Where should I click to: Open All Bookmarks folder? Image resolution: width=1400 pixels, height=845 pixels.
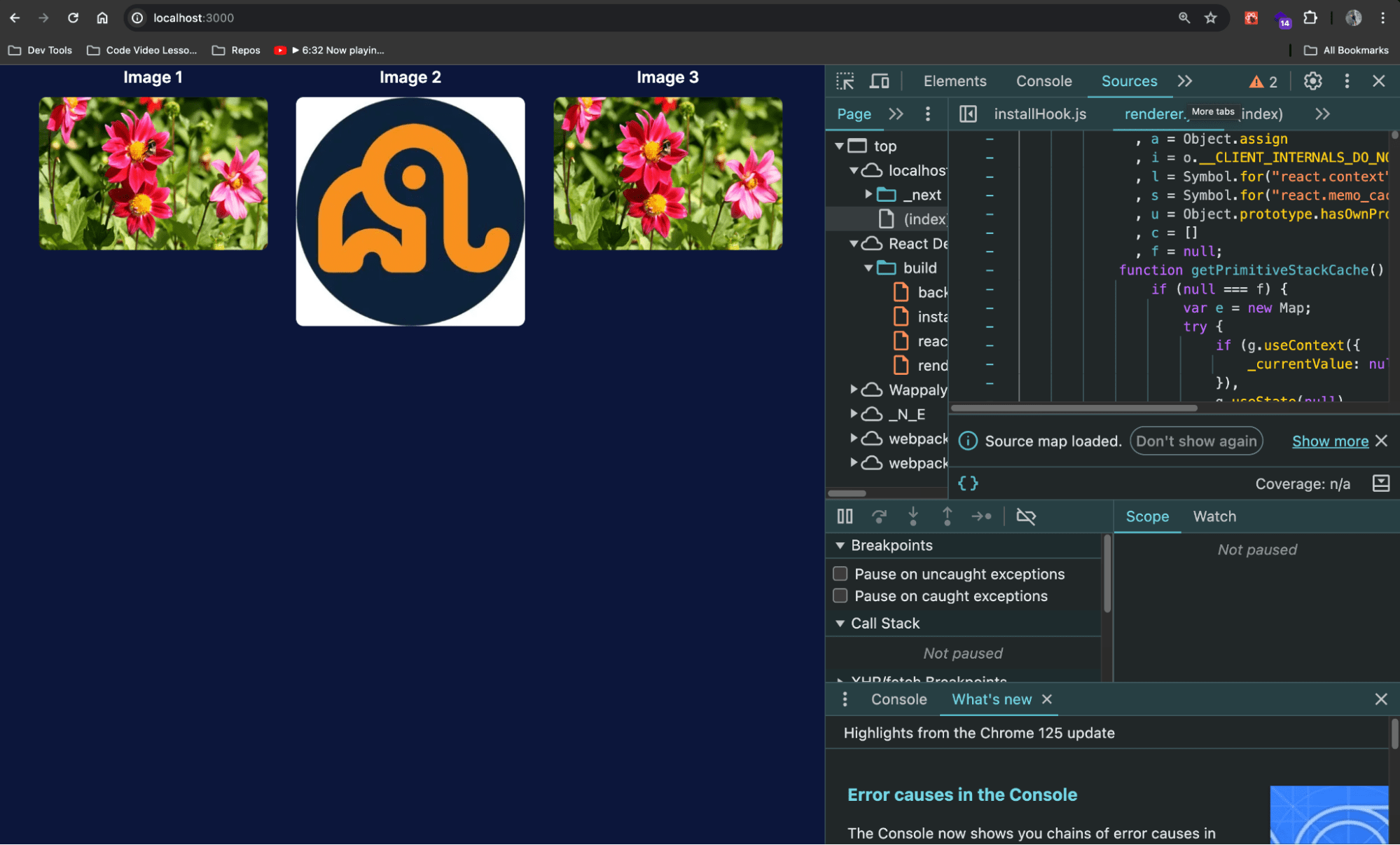point(1346,50)
